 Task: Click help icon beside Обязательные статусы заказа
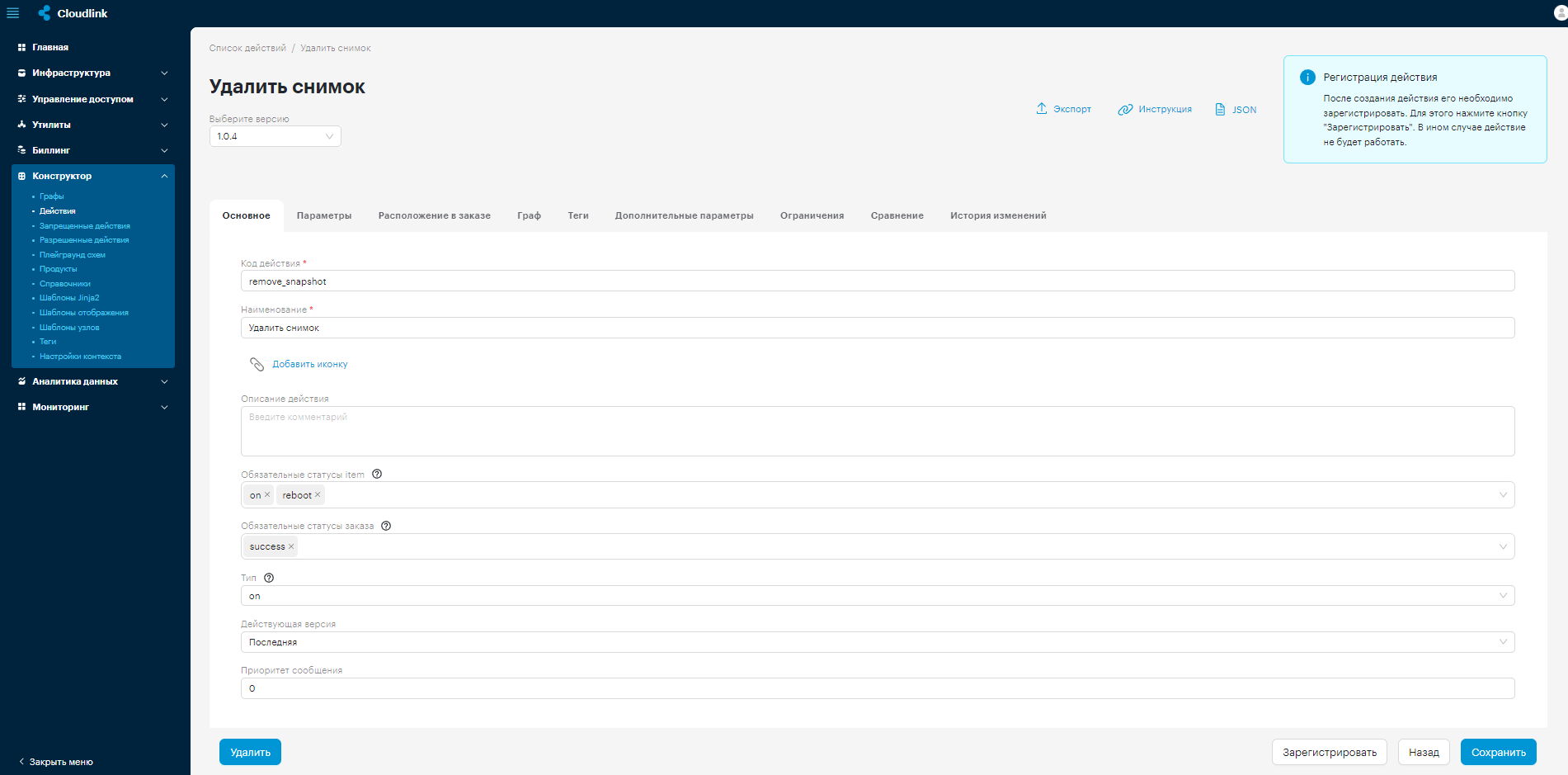click(x=386, y=526)
